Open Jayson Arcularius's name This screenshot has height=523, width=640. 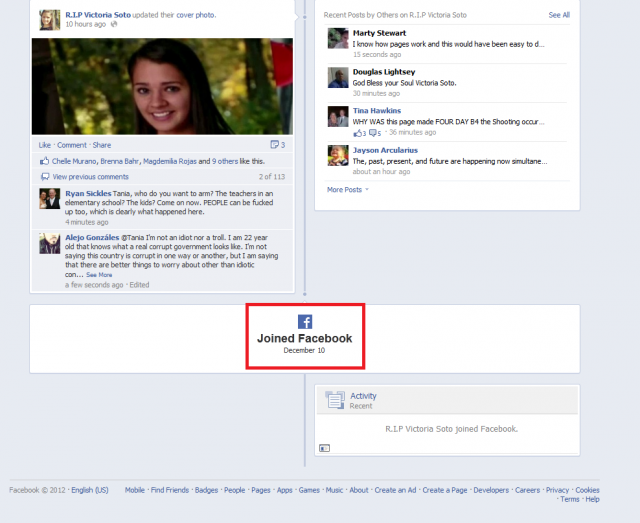pos(385,150)
